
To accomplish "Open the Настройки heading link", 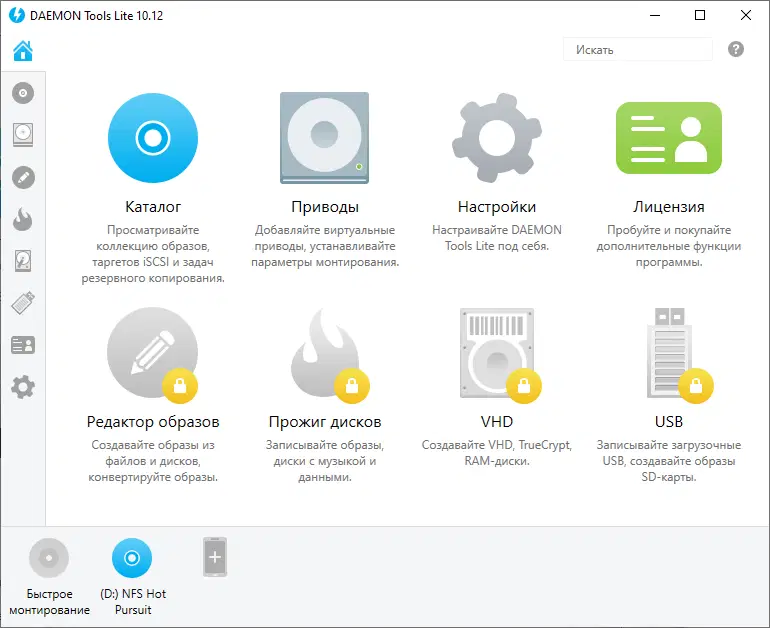I will (x=496, y=207).
